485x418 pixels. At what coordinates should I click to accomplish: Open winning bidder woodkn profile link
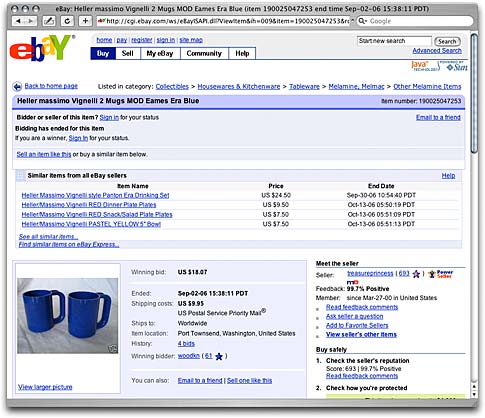coord(189,356)
